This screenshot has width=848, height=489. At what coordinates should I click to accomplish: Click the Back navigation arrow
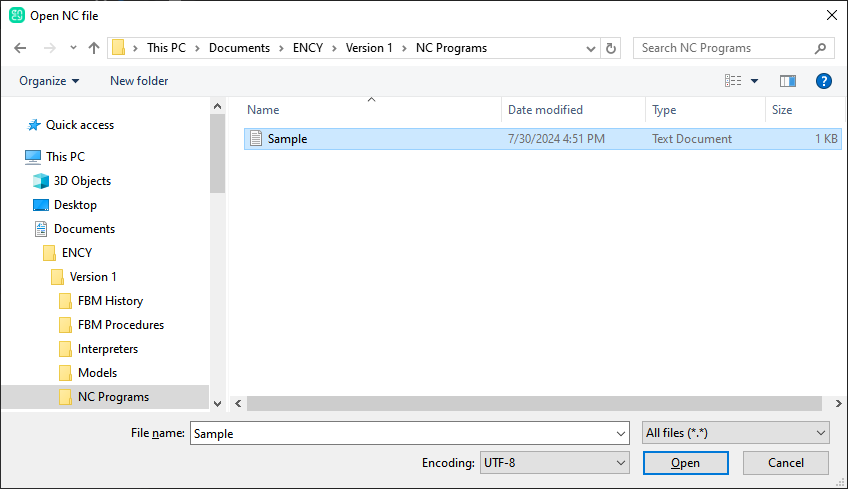(20, 48)
